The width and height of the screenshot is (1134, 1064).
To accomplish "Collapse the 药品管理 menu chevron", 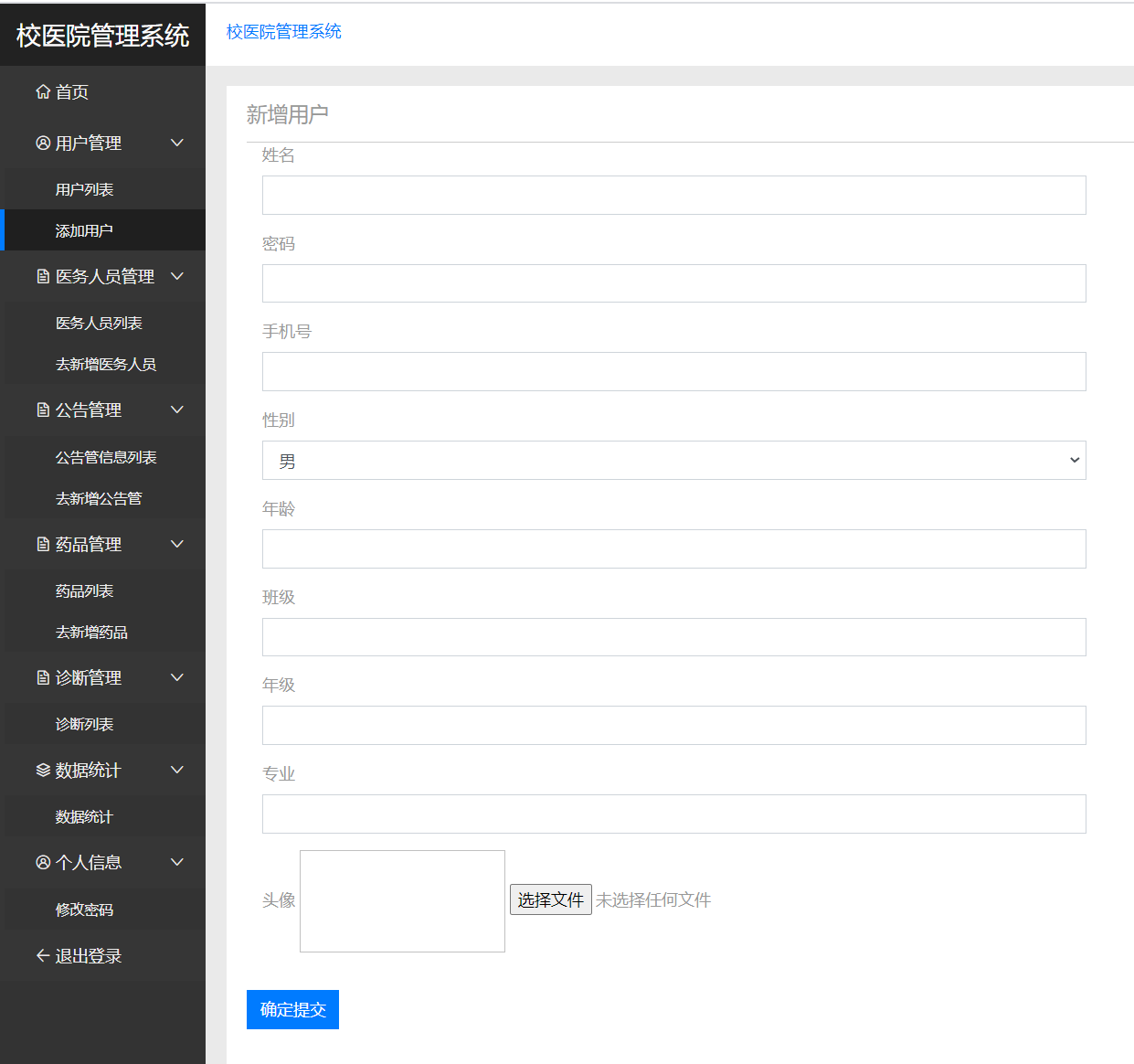I will coord(177,544).
